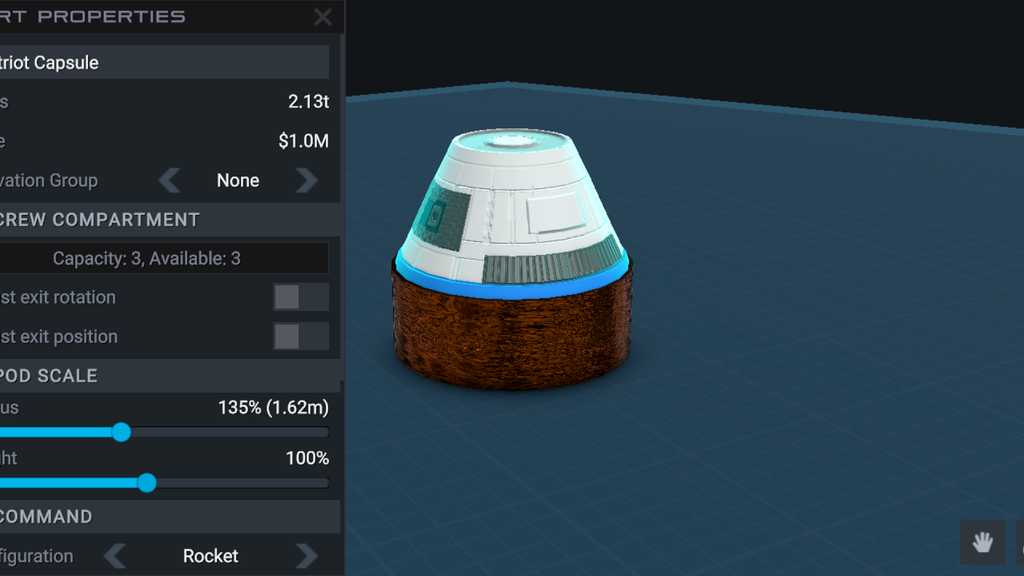Click previous Activation Group arrow
Screen dimensions: 1024x576
[170, 180]
